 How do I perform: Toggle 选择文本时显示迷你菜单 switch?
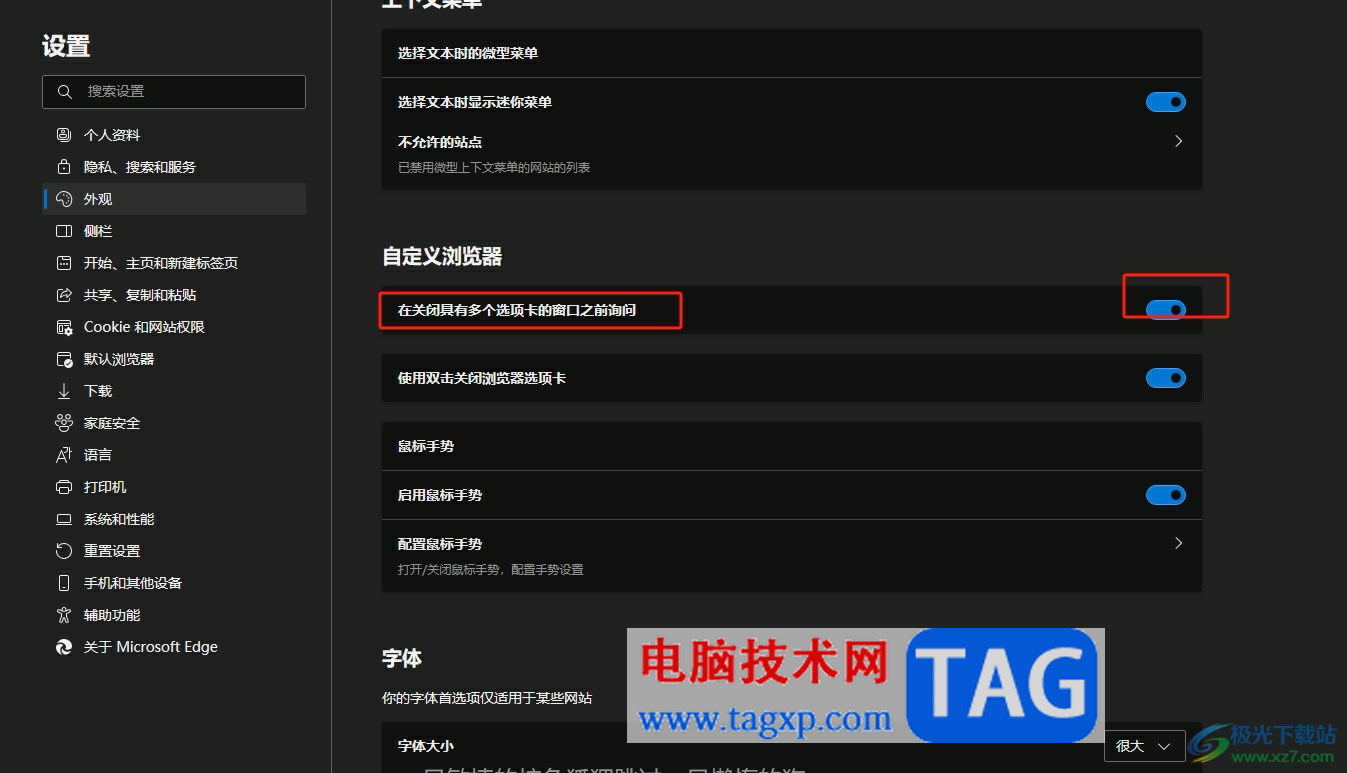pos(1165,101)
